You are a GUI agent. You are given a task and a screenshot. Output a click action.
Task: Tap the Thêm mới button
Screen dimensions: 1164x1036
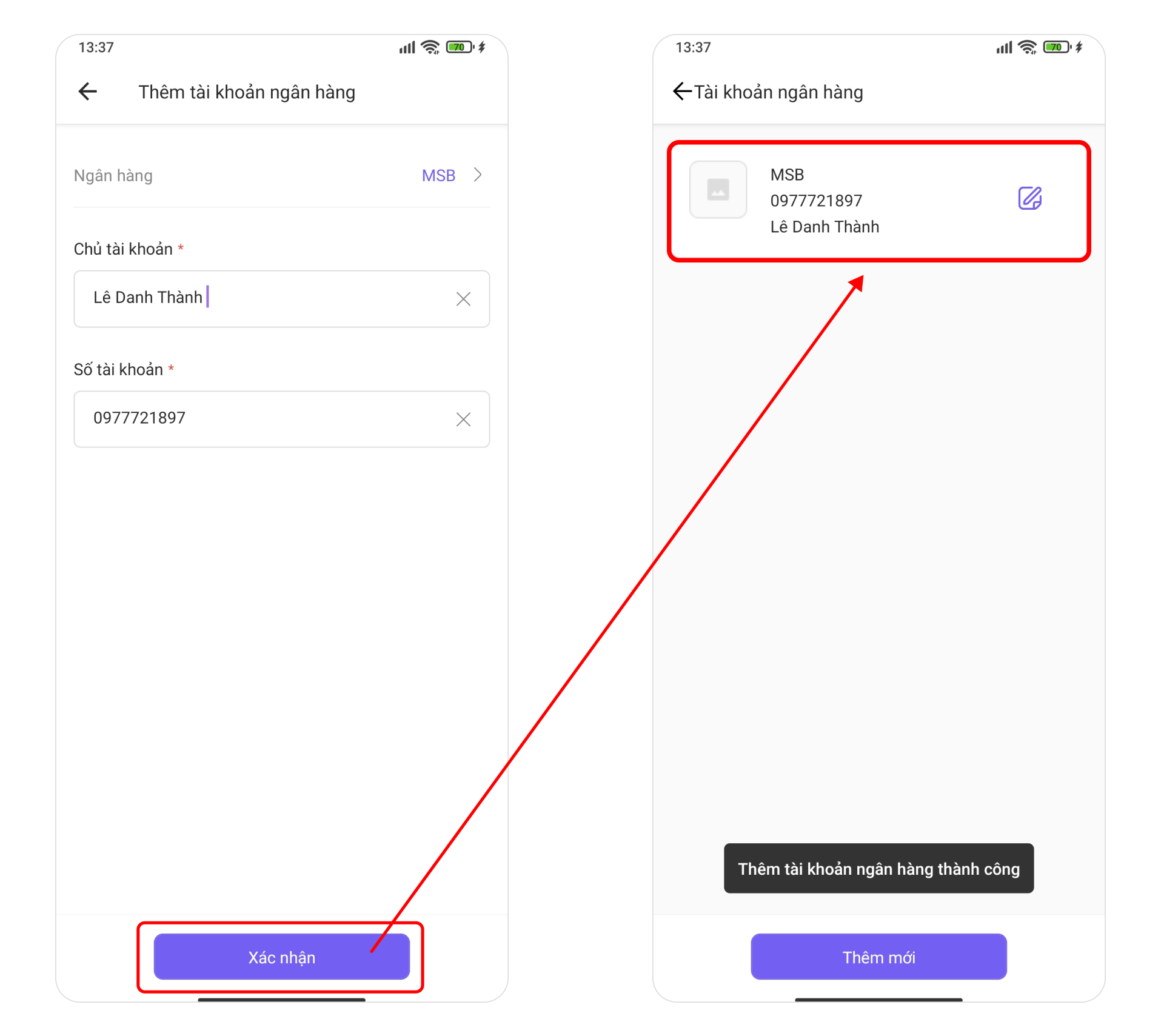879,957
